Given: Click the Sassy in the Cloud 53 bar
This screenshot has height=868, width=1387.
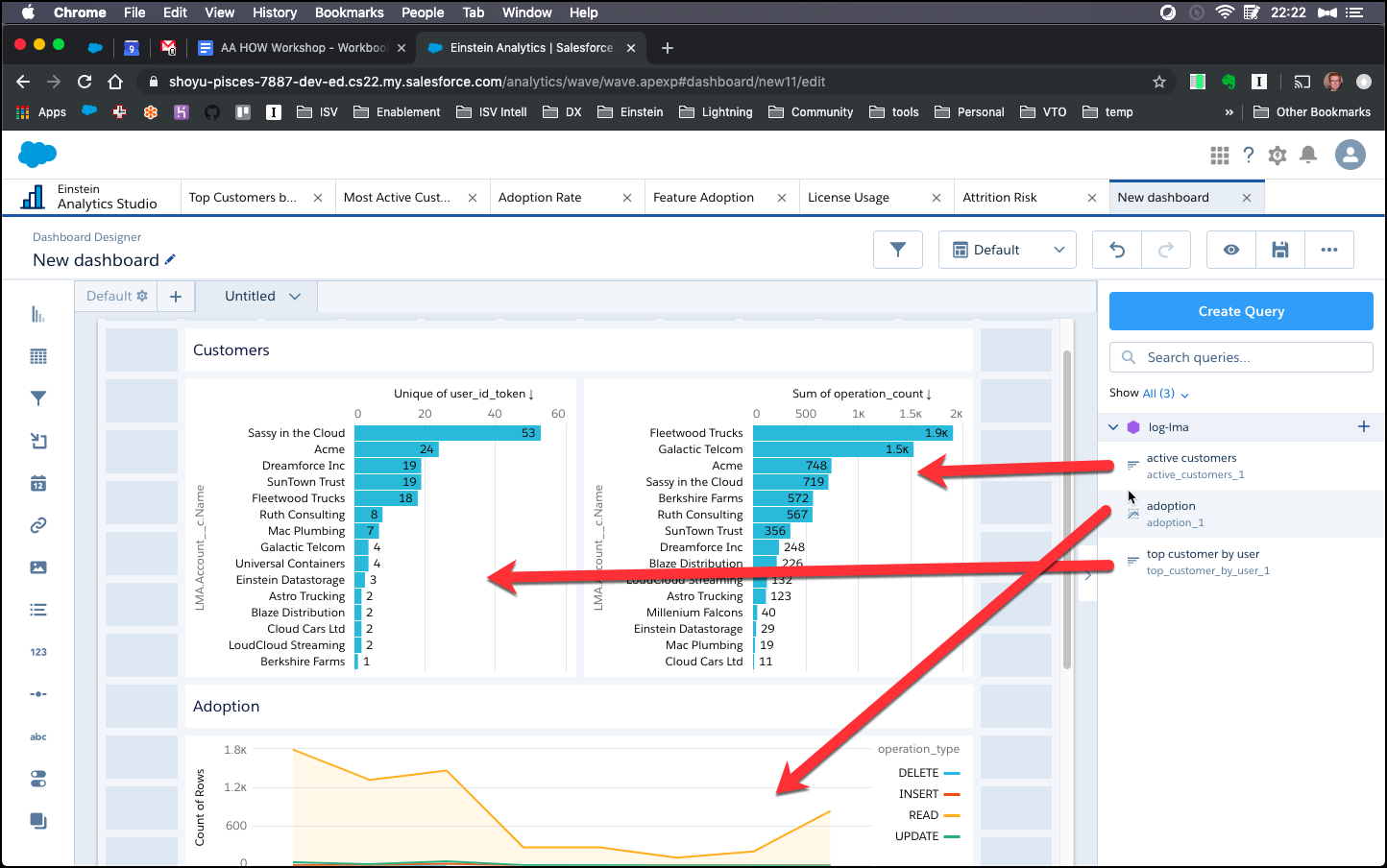Looking at the screenshot, I should [x=448, y=433].
